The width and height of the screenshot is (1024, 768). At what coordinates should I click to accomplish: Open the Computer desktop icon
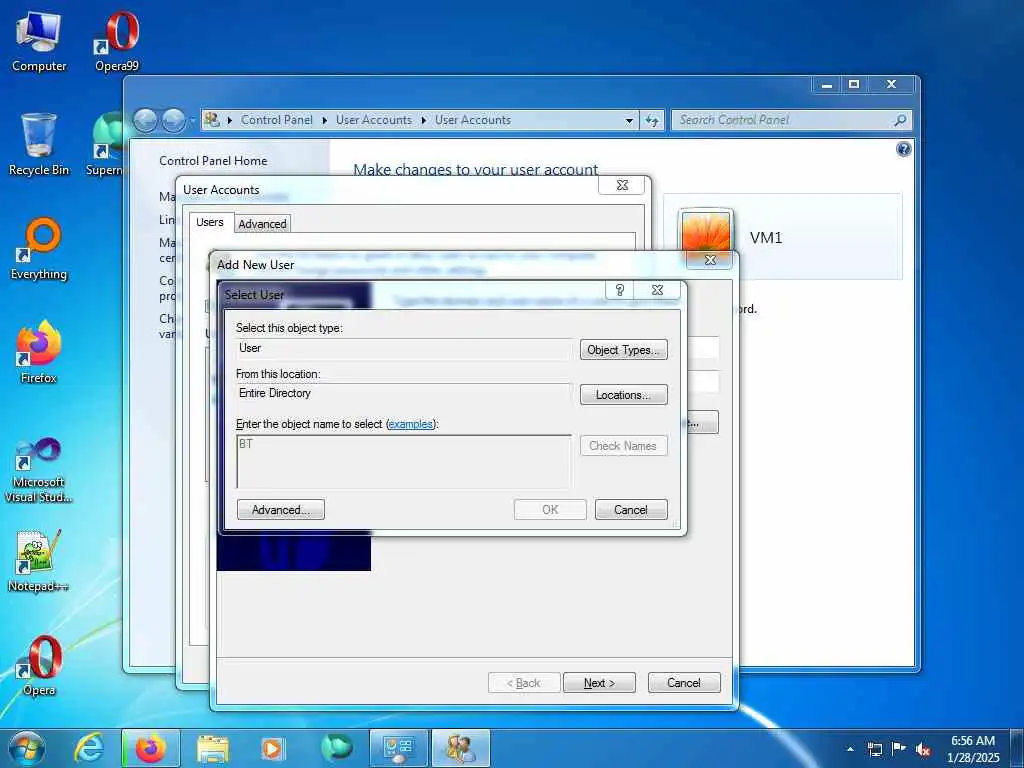pyautogui.click(x=39, y=42)
